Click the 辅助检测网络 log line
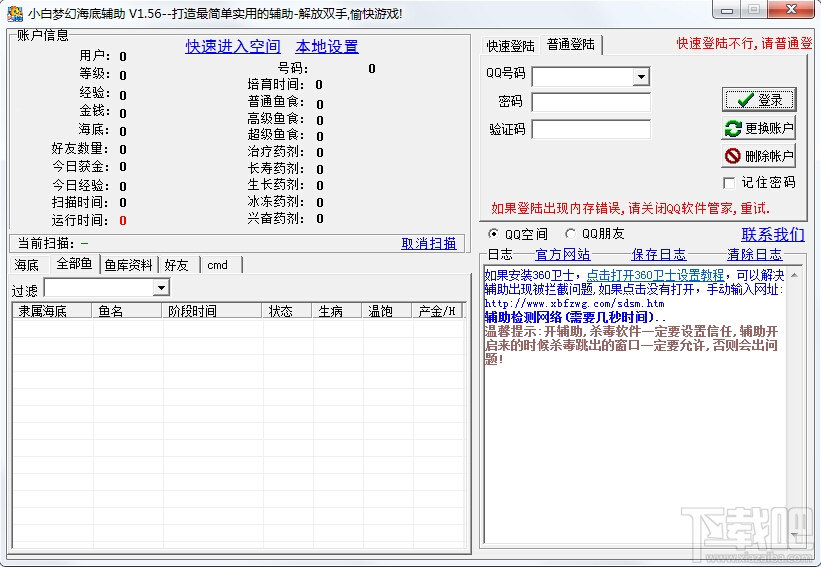 (575, 317)
